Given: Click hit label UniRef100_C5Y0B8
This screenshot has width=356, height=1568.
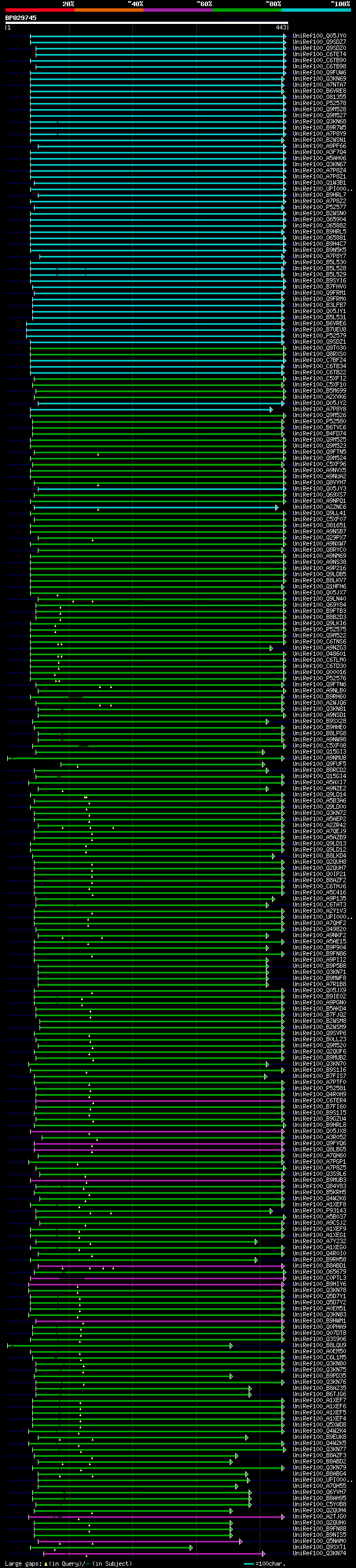Looking at the screenshot, I should pos(319,1504).
